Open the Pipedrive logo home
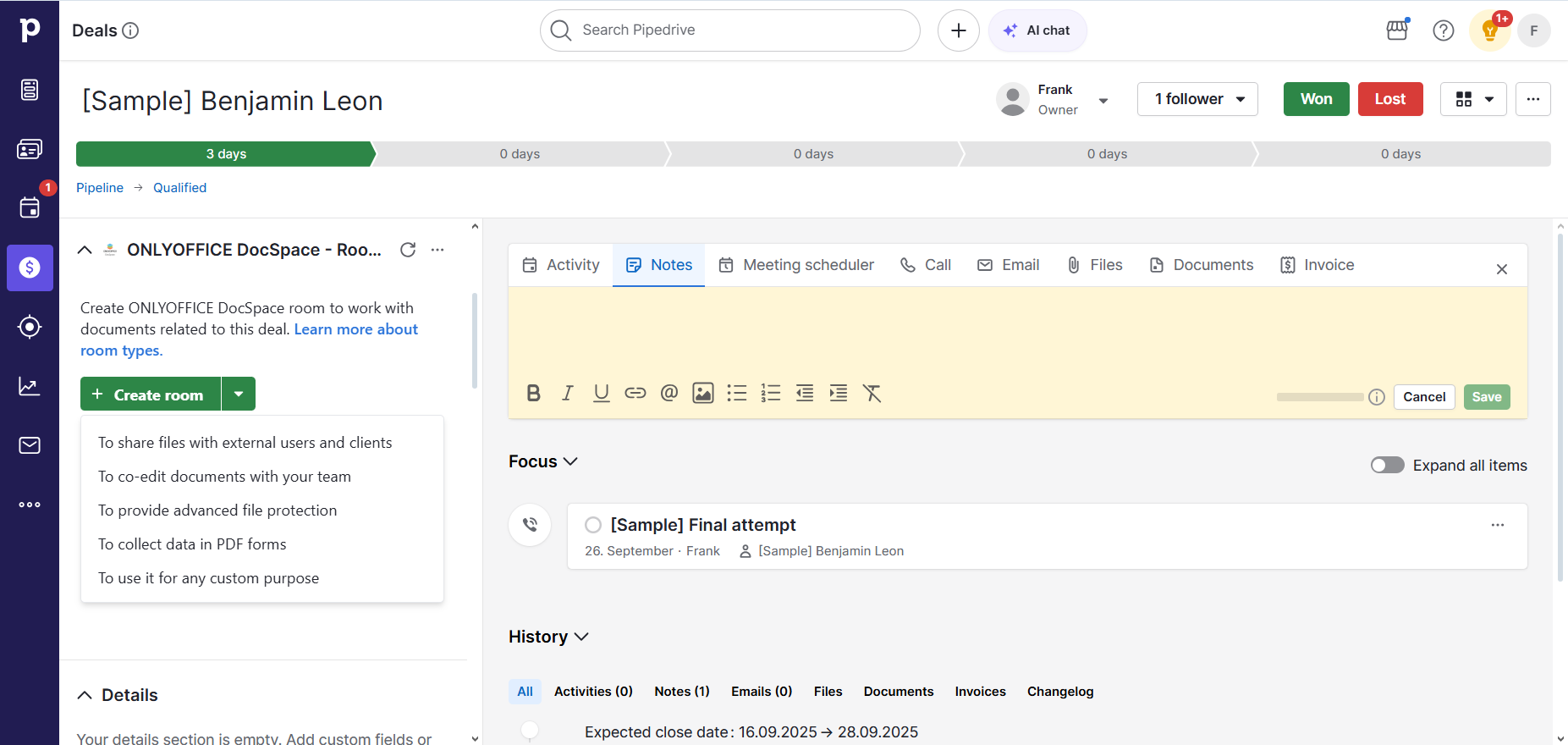The height and width of the screenshot is (745, 1568). [30, 30]
